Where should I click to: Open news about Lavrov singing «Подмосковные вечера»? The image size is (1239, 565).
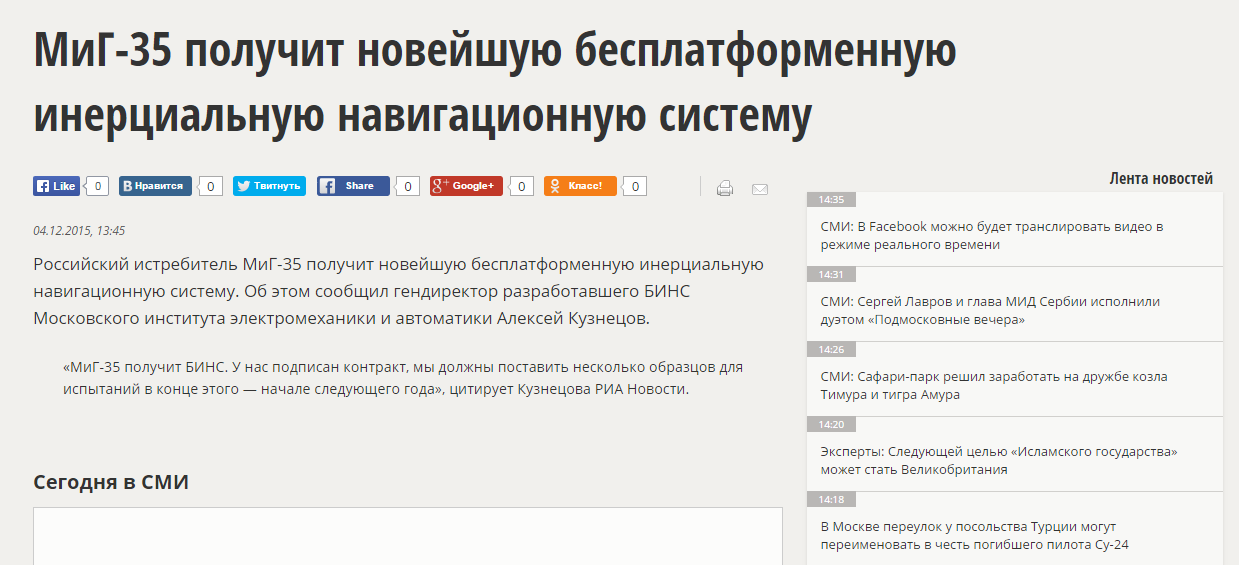point(990,310)
